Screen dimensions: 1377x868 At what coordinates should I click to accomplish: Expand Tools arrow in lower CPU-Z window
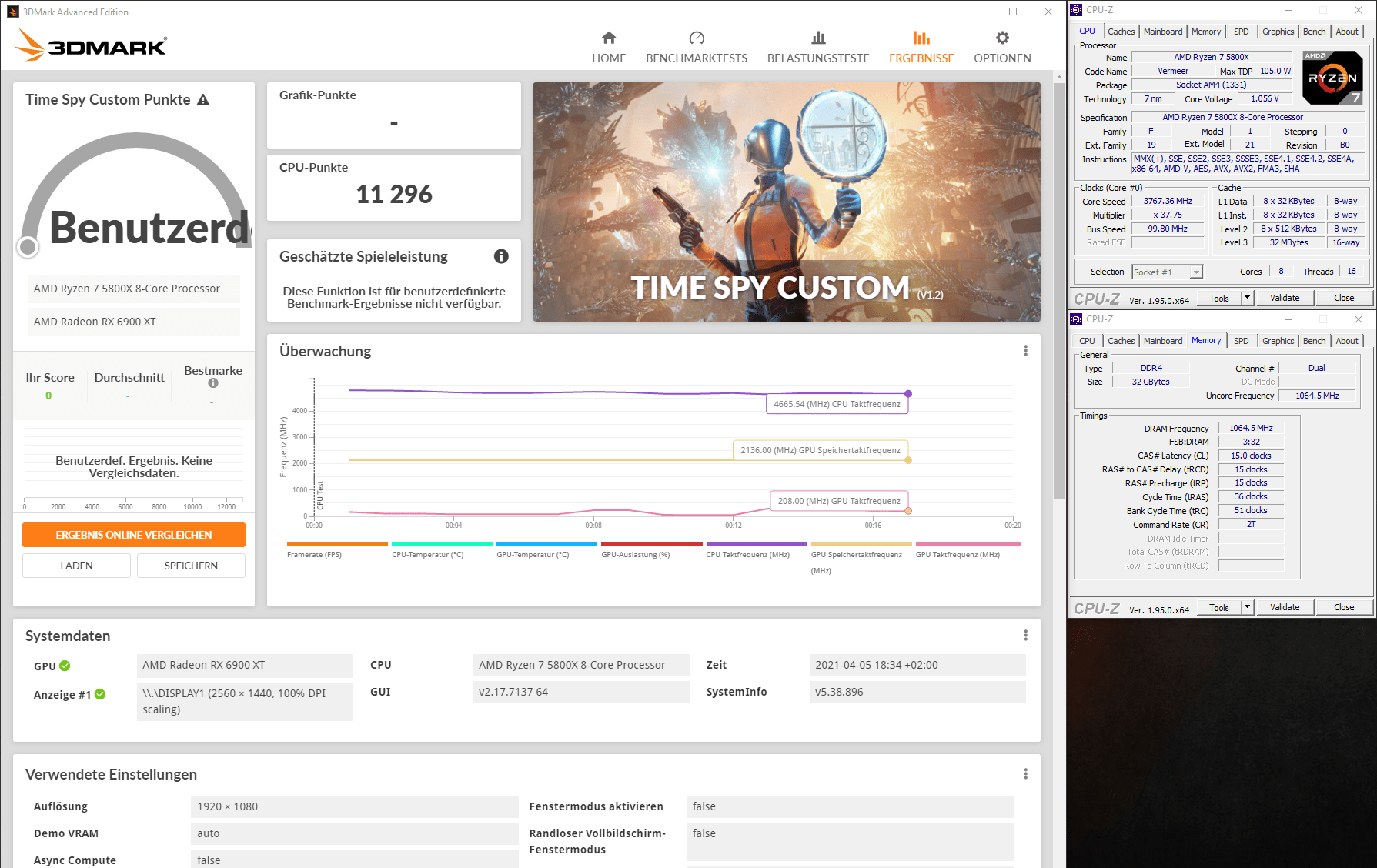(x=1247, y=607)
